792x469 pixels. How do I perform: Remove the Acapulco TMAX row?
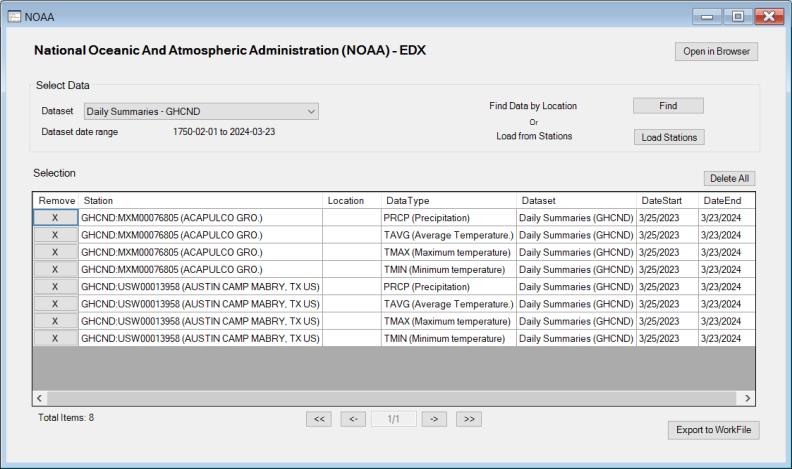[x=55, y=252]
